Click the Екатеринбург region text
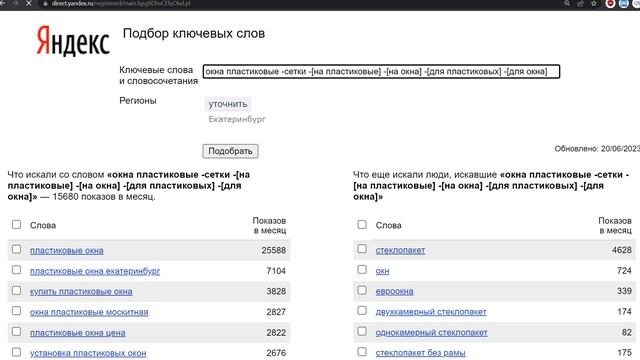The height and width of the screenshot is (360, 640). point(237,119)
